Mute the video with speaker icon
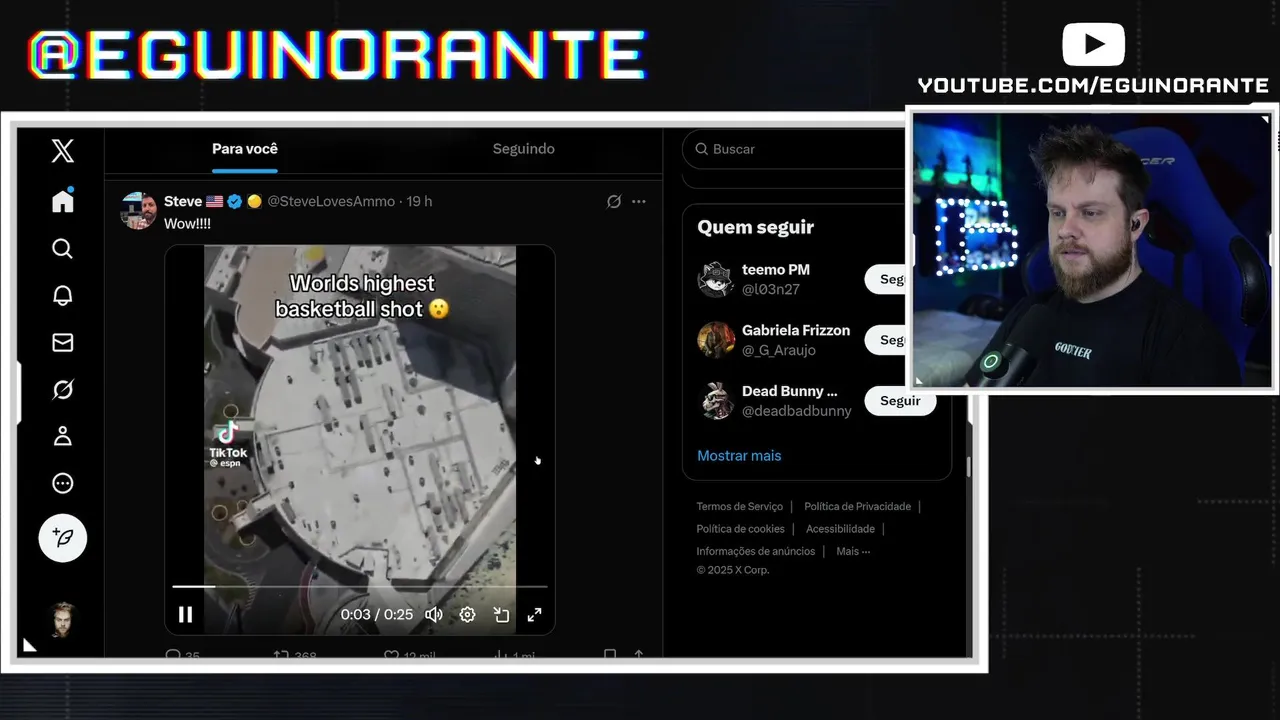This screenshot has height=720, width=1280. pos(434,614)
